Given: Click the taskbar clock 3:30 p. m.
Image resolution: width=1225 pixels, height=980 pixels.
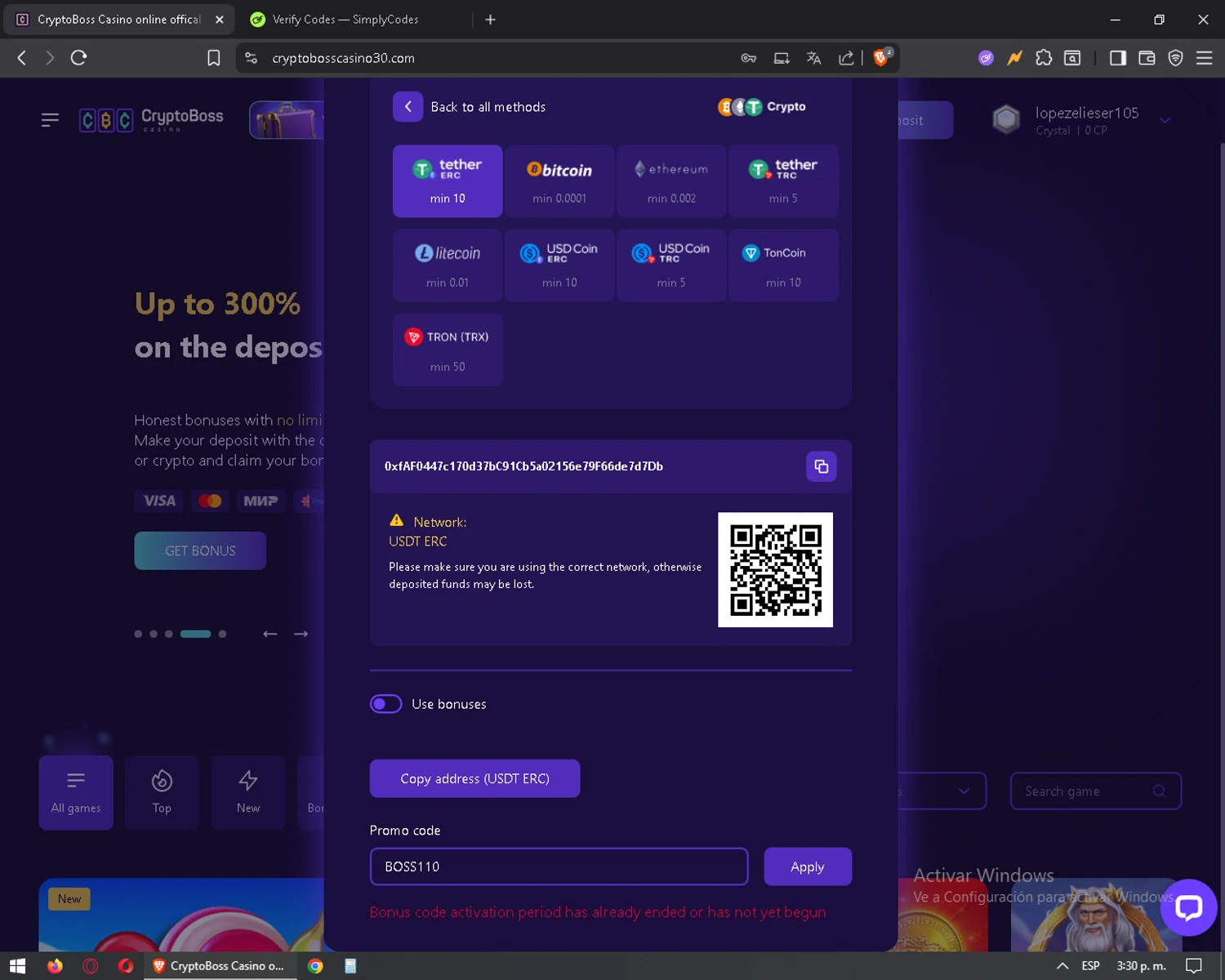Looking at the screenshot, I should (1141, 966).
